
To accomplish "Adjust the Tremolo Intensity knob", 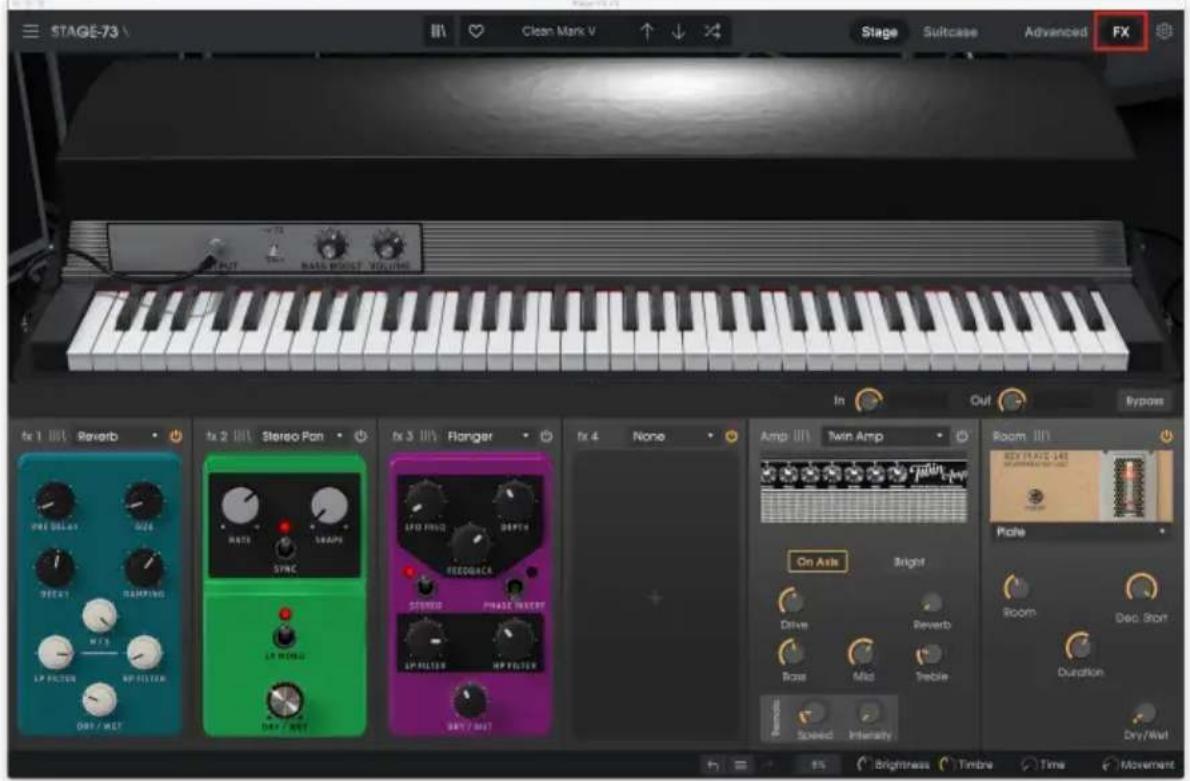I will pos(870,713).
